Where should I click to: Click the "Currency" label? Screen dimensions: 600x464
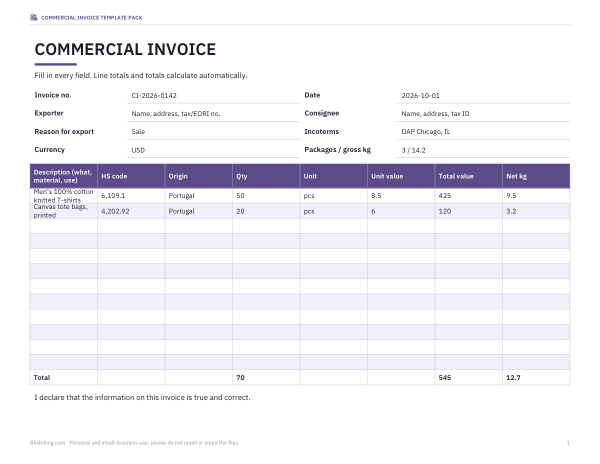(49, 150)
